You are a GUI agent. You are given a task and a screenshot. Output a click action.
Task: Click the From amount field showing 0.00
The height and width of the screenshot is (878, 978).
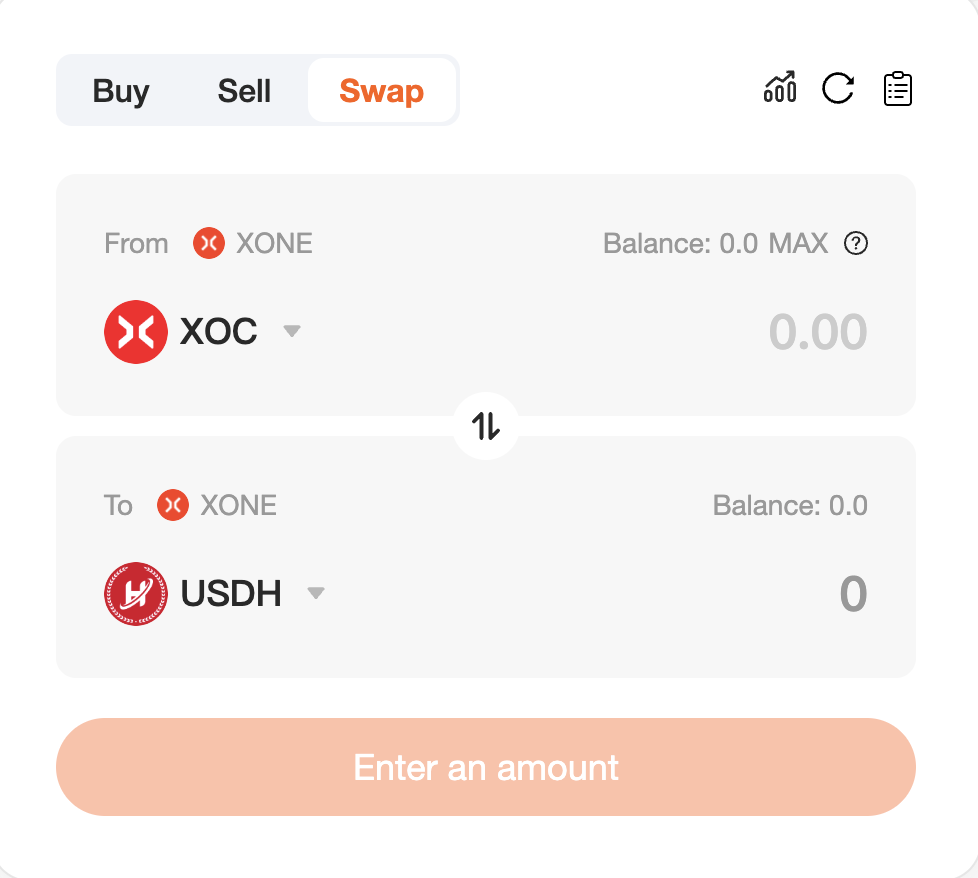(818, 332)
